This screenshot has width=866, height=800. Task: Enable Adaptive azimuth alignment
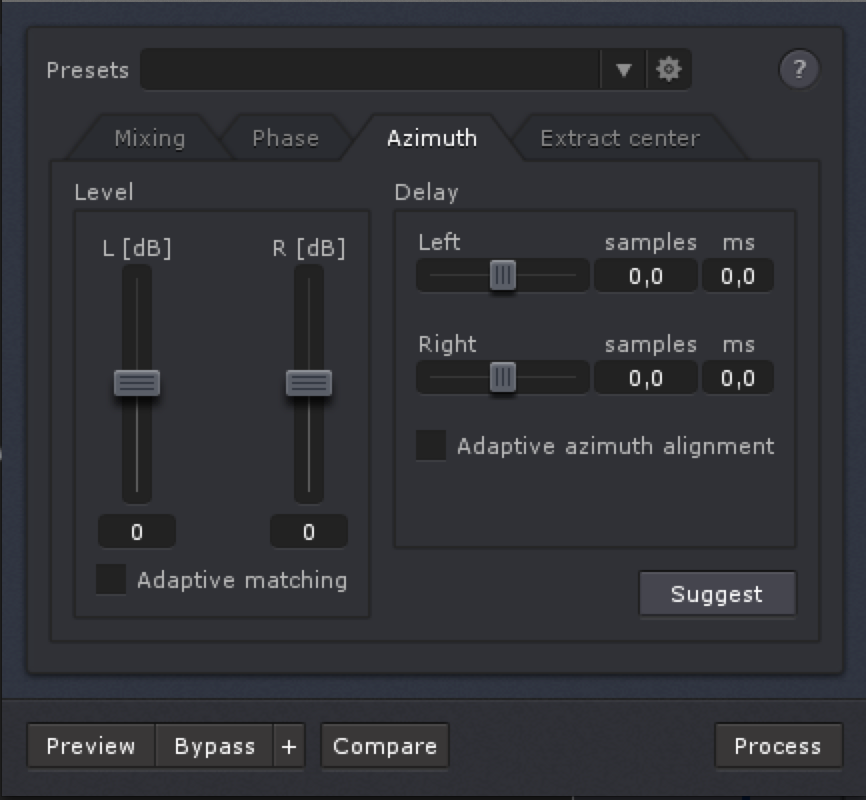[x=432, y=446]
